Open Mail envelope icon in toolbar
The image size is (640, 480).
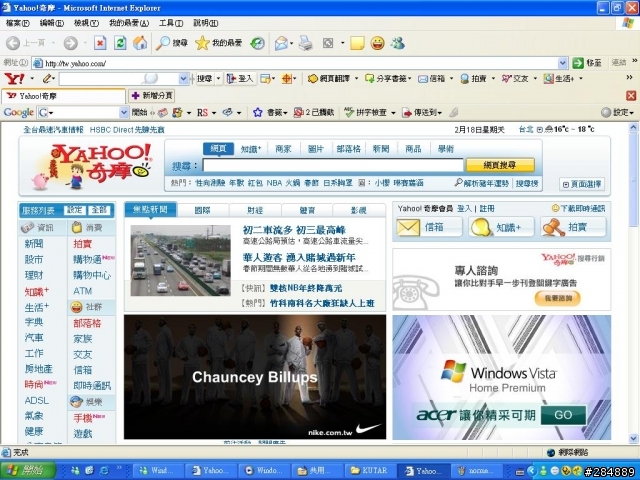(x=281, y=43)
